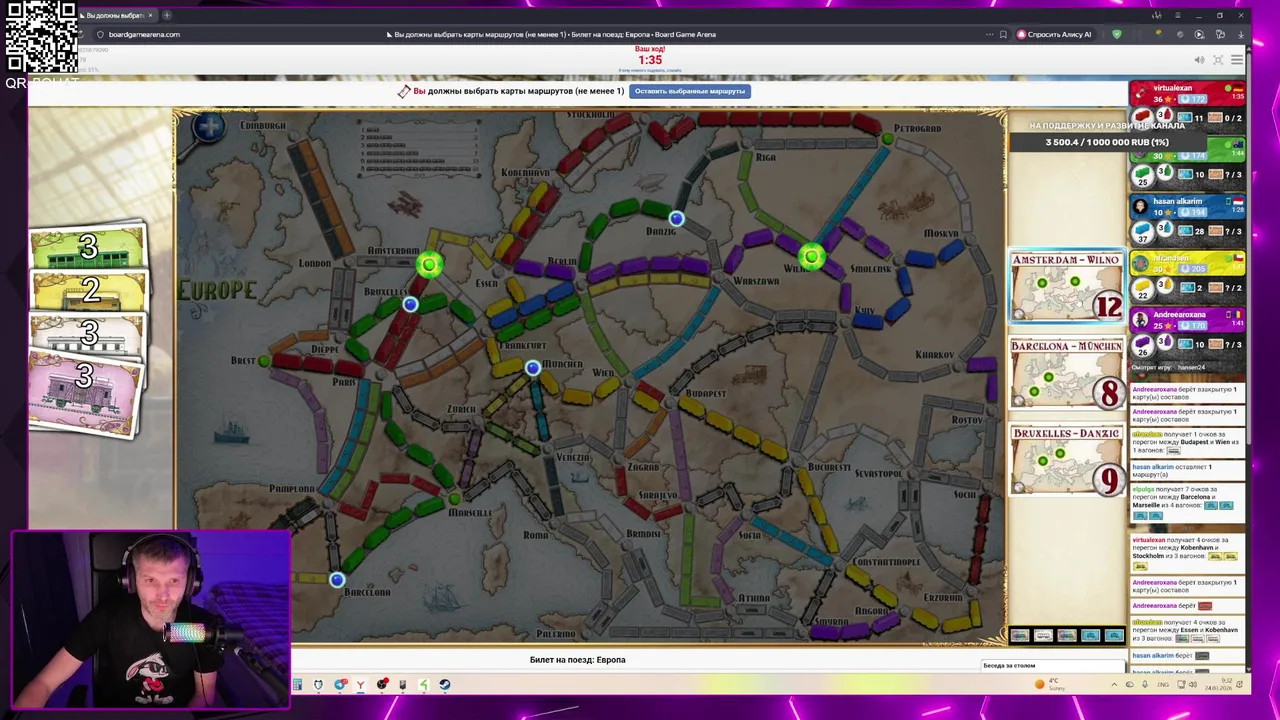Viewport: 1280px width, 720px height.
Task: Open new browser tab with plus button
Action: pyautogui.click(x=167, y=15)
